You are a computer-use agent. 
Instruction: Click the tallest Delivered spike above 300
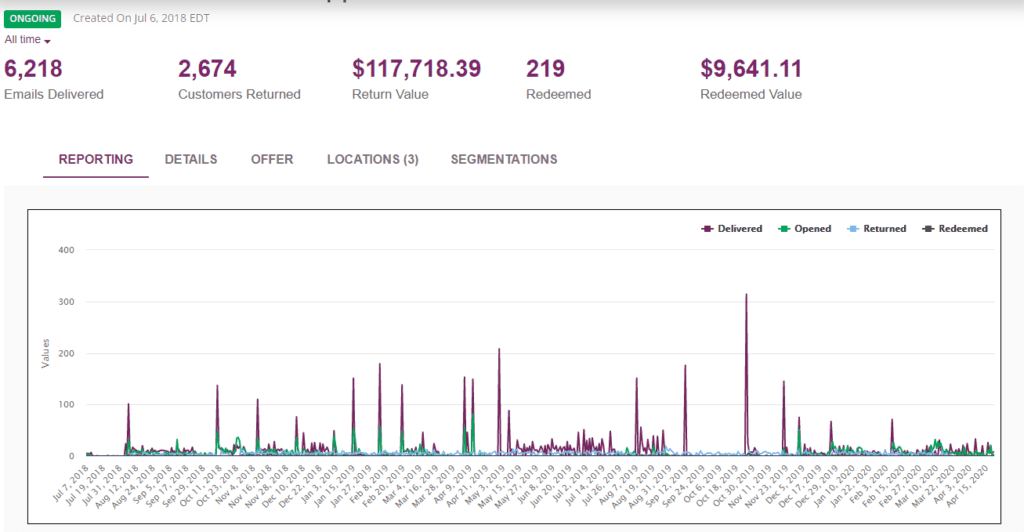tap(746, 296)
